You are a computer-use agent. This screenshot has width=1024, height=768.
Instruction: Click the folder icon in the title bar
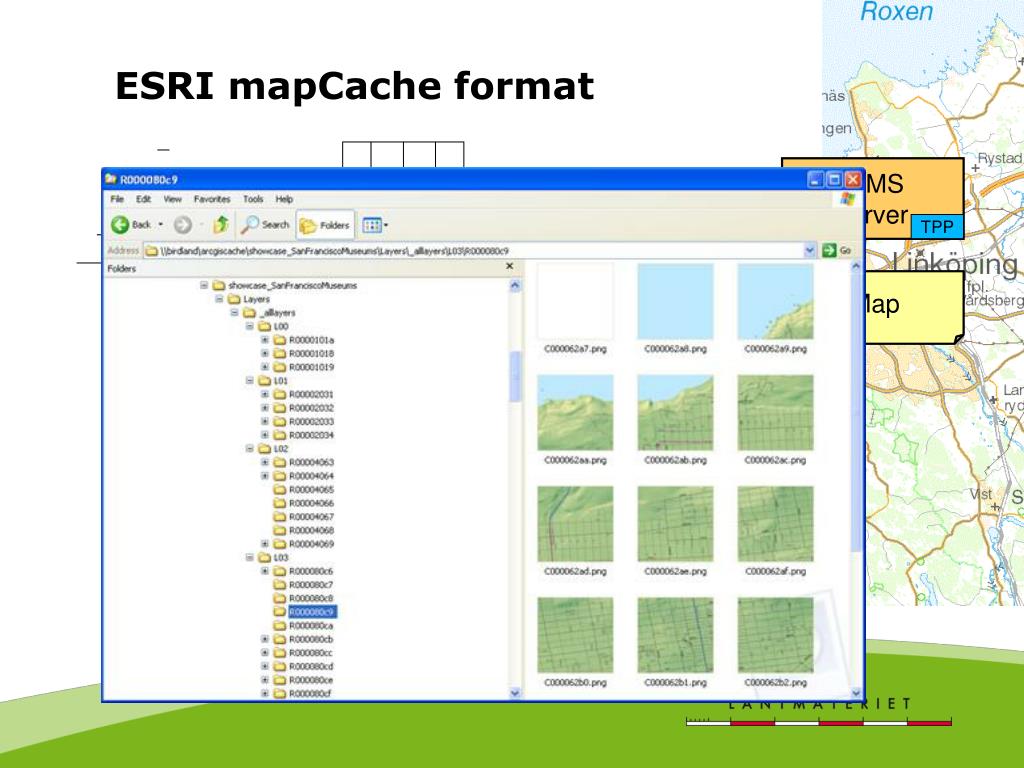[x=111, y=179]
